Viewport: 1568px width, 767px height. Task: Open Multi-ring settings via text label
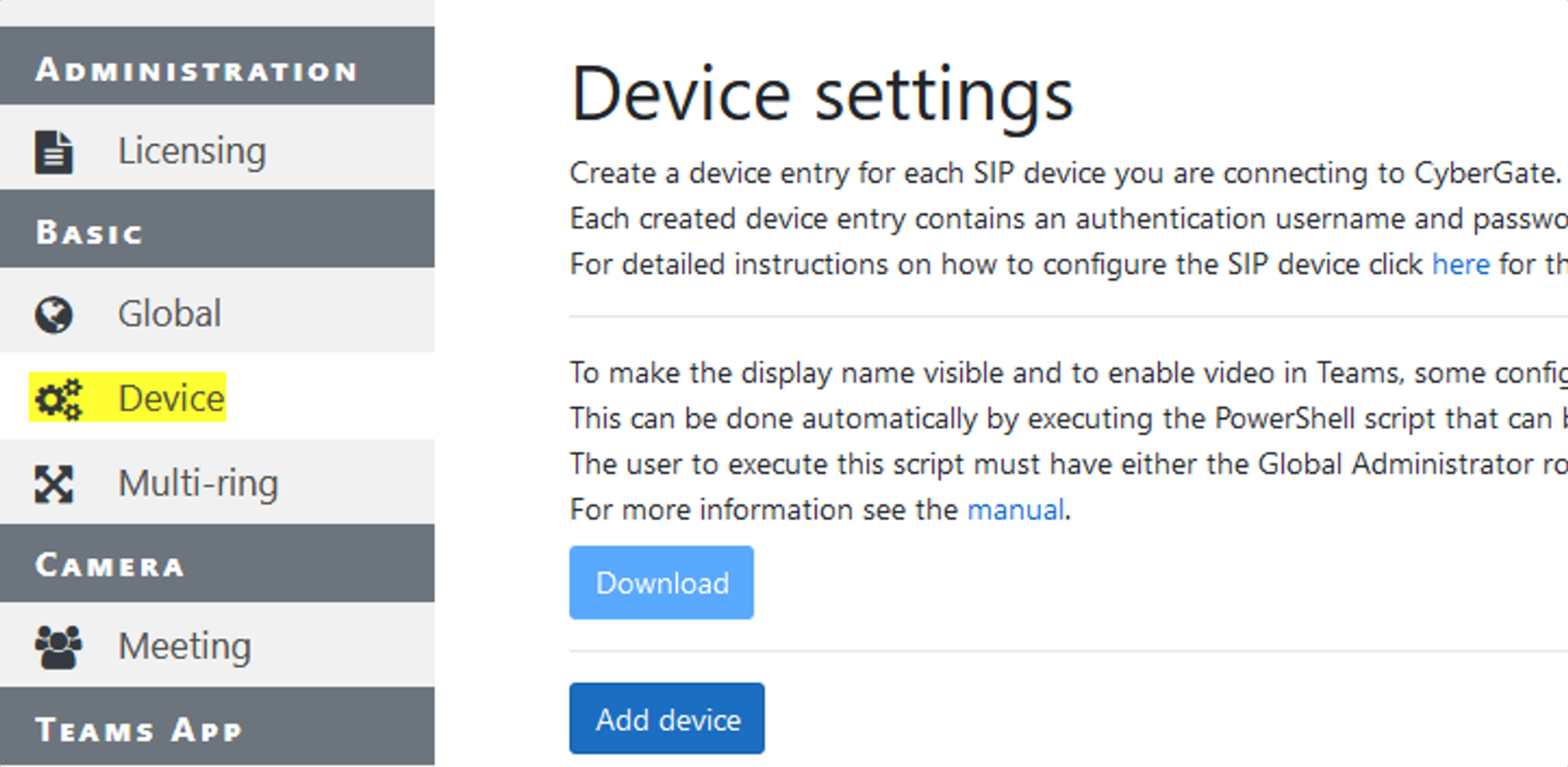pyautogui.click(x=197, y=483)
